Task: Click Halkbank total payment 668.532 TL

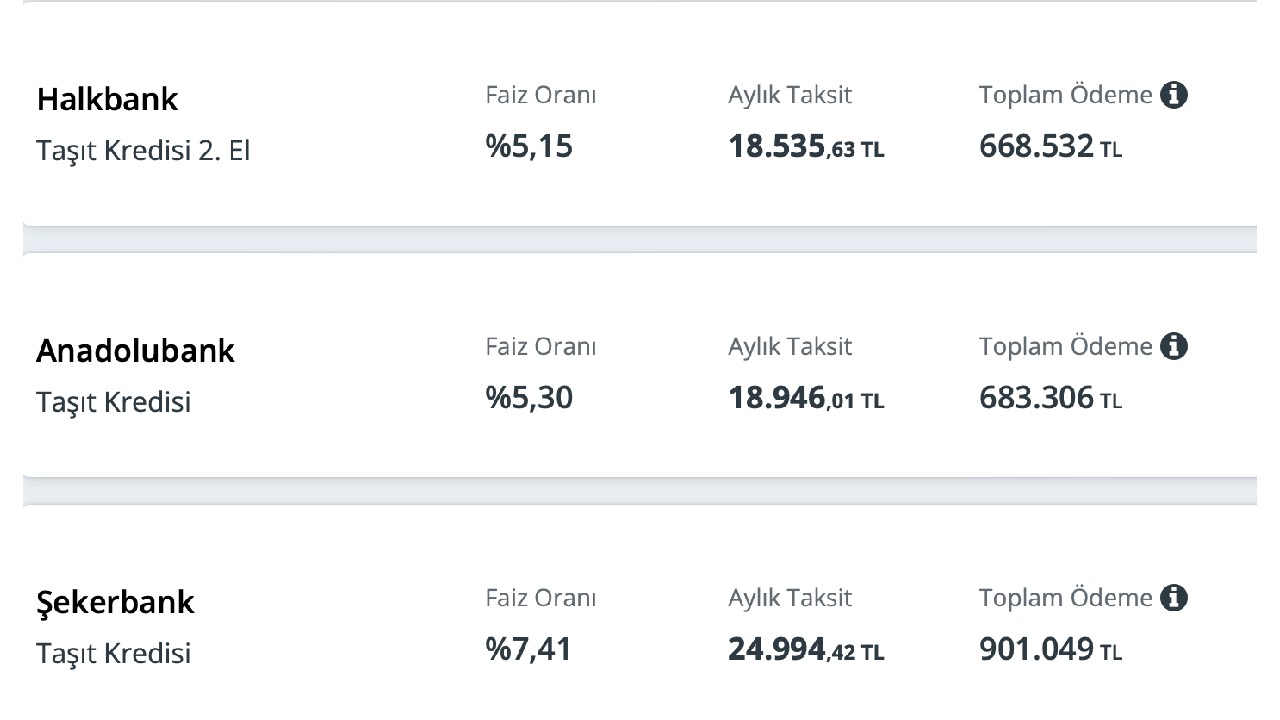Action: 1050,147
